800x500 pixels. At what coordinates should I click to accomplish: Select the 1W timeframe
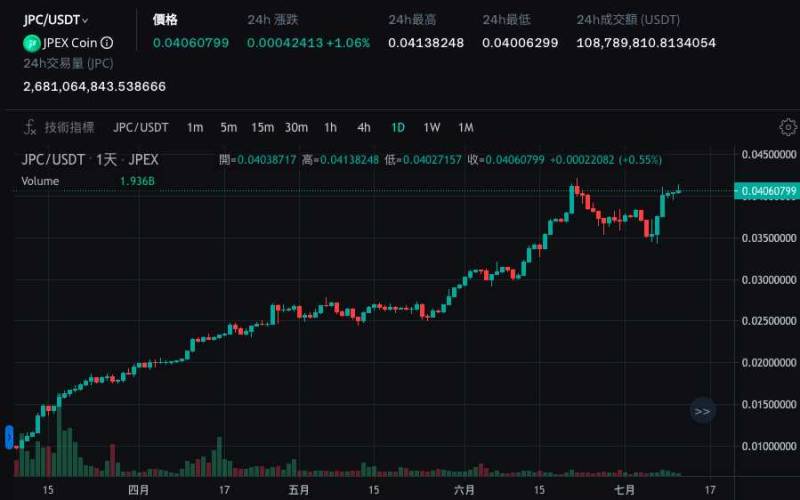click(x=432, y=128)
